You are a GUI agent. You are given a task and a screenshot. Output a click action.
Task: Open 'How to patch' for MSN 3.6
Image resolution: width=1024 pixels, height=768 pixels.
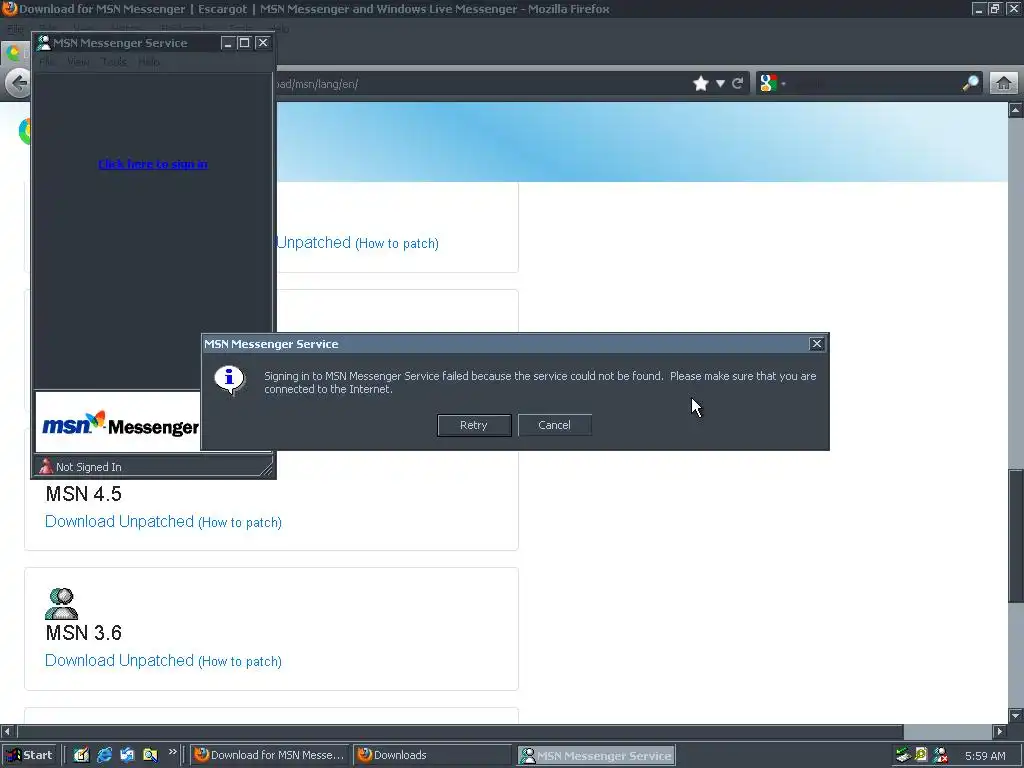(240, 662)
